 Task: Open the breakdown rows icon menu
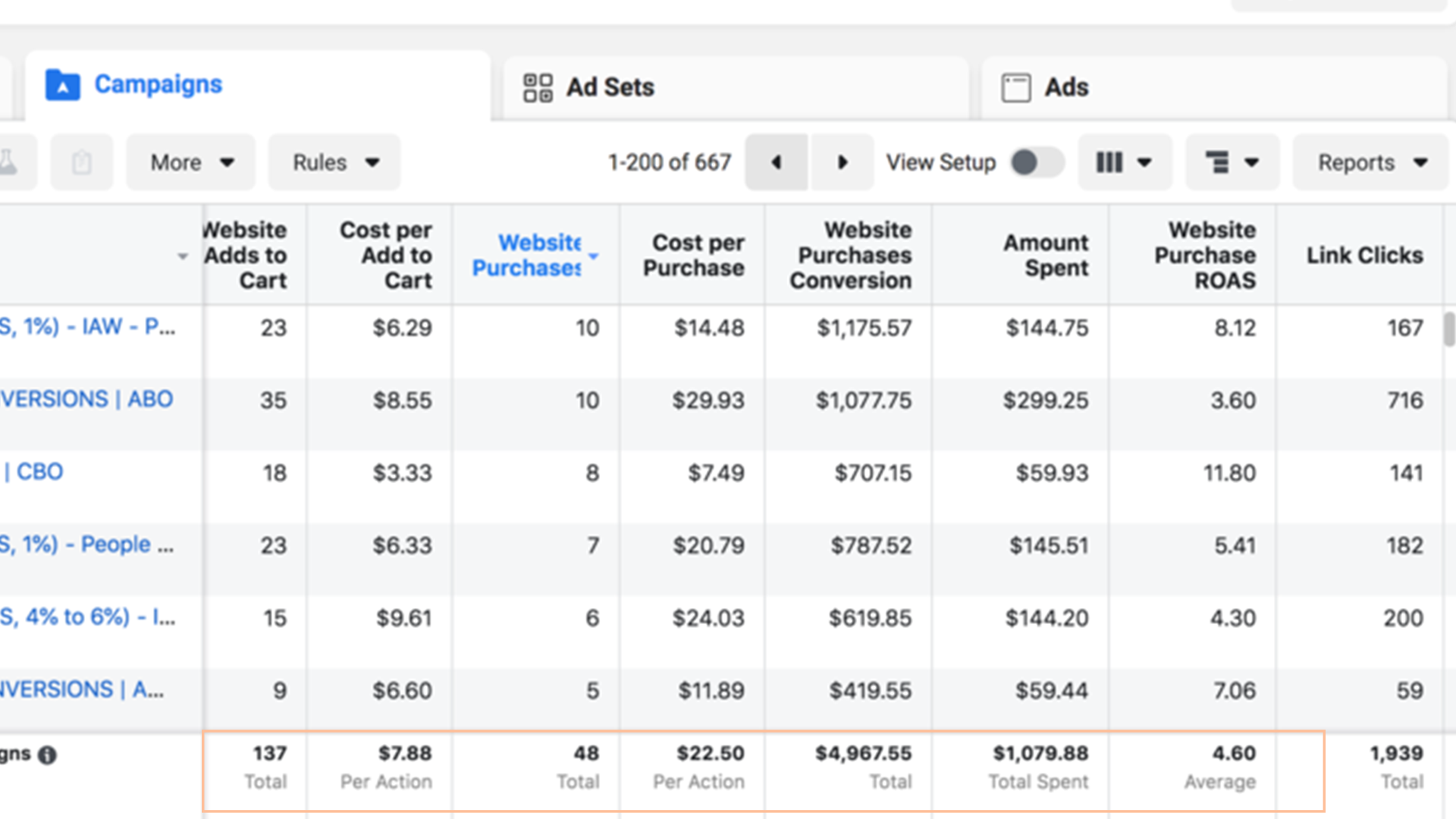pos(1232,162)
